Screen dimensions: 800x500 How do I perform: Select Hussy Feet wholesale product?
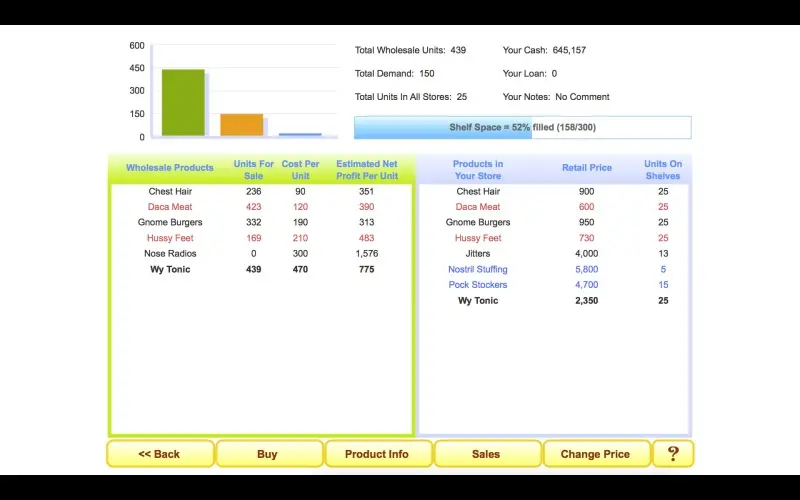point(170,238)
